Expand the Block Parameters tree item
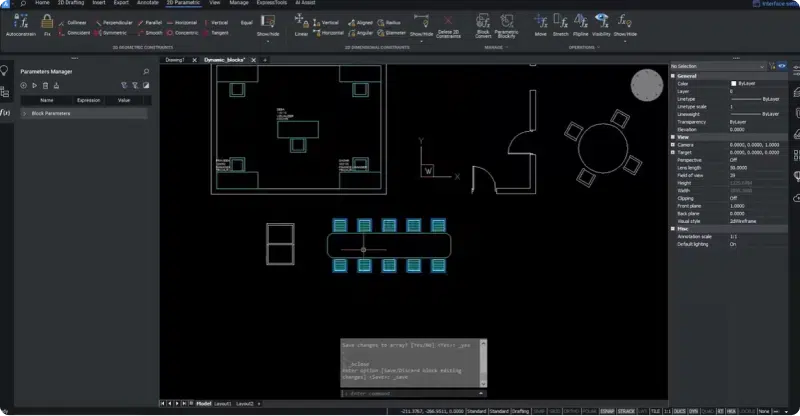This screenshot has width=800, height=416. [x=24, y=113]
